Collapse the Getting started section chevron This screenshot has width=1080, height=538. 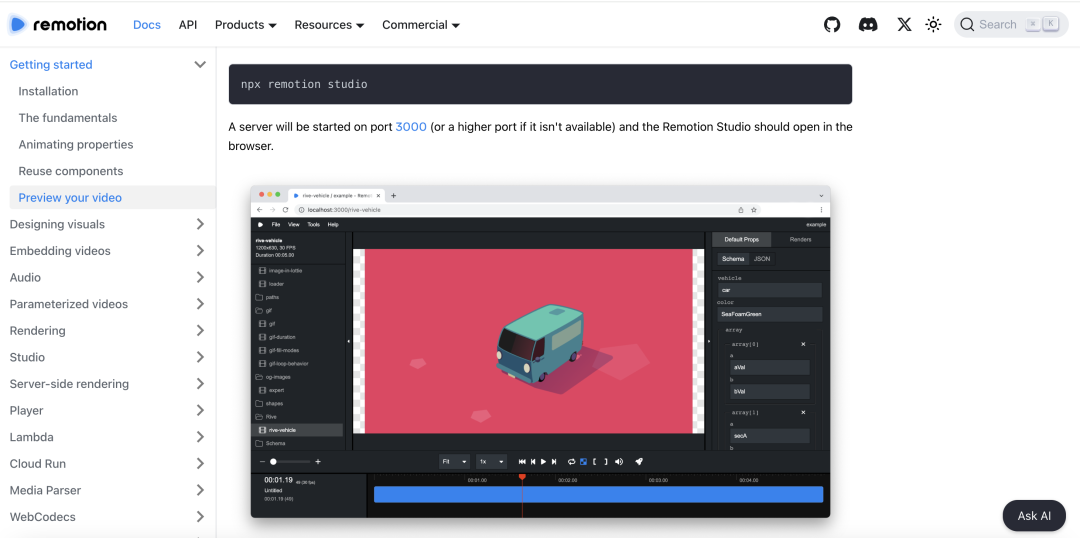200,65
